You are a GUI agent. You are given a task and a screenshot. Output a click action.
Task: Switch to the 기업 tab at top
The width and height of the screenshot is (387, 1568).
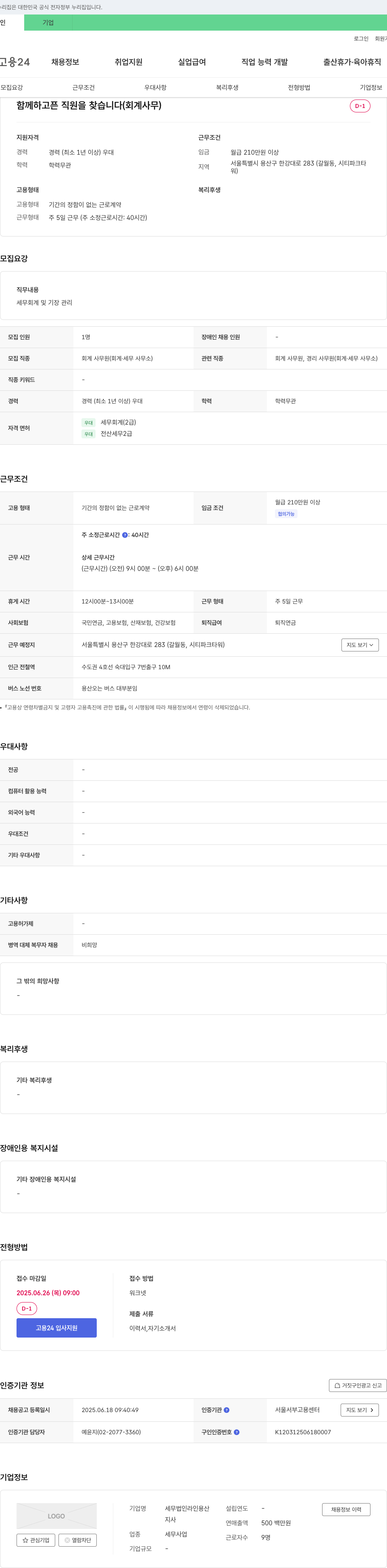48,23
